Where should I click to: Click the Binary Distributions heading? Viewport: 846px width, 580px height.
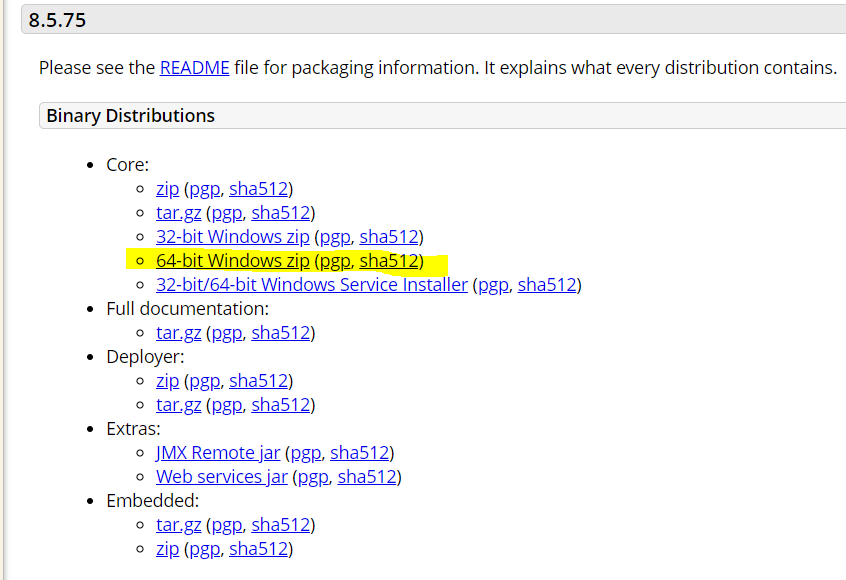pyautogui.click(x=131, y=116)
